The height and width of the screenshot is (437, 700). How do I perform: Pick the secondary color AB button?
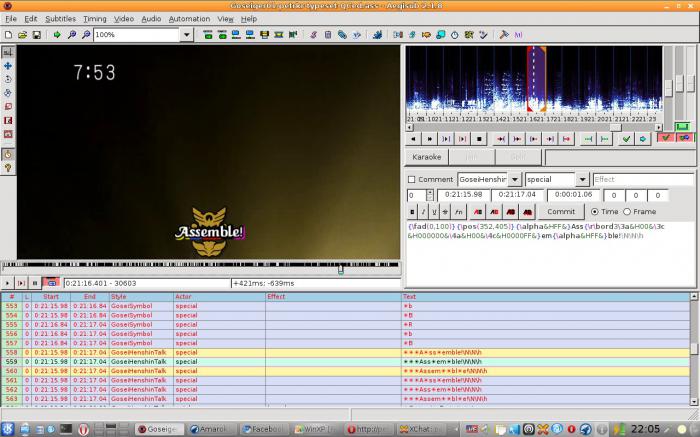pos(494,212)
